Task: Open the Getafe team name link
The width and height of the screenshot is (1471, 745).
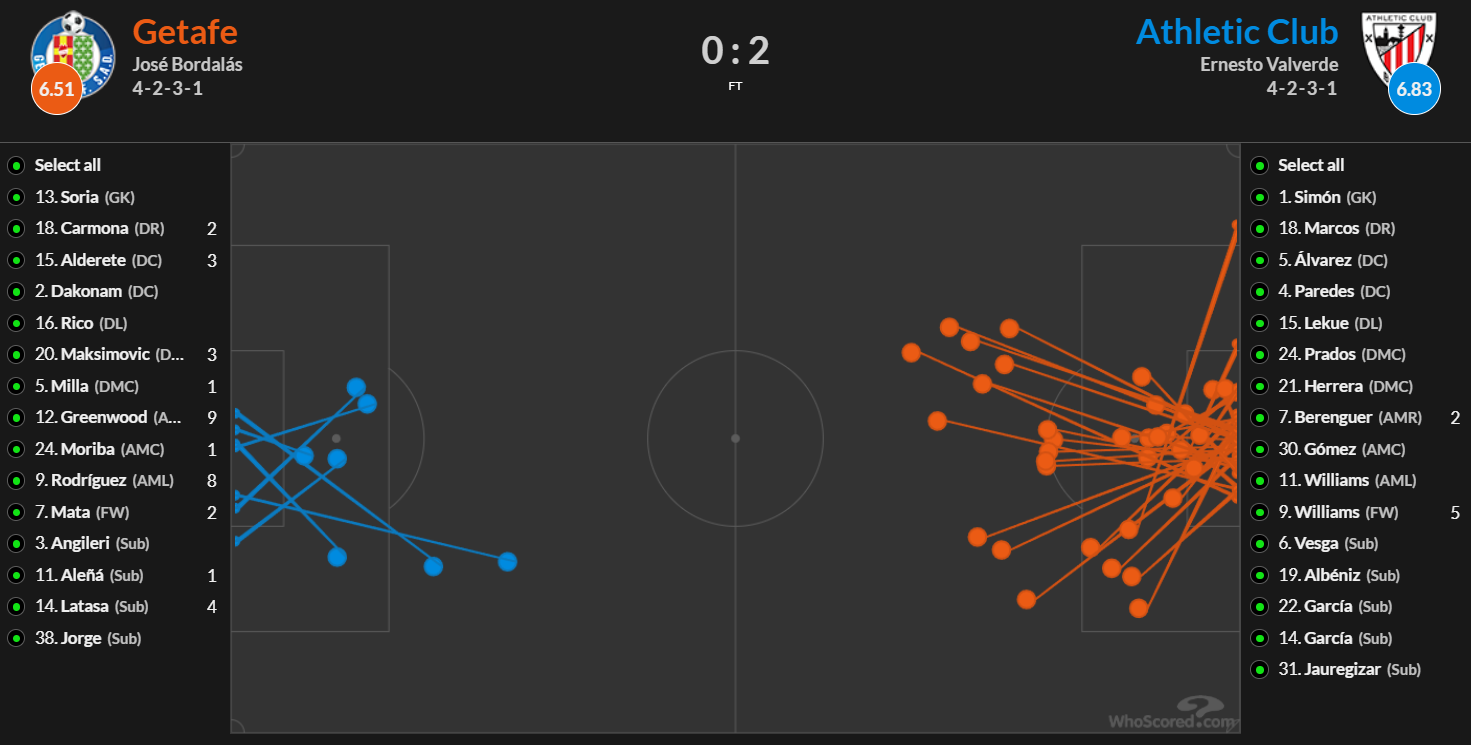Action: [x=185, y=31]
